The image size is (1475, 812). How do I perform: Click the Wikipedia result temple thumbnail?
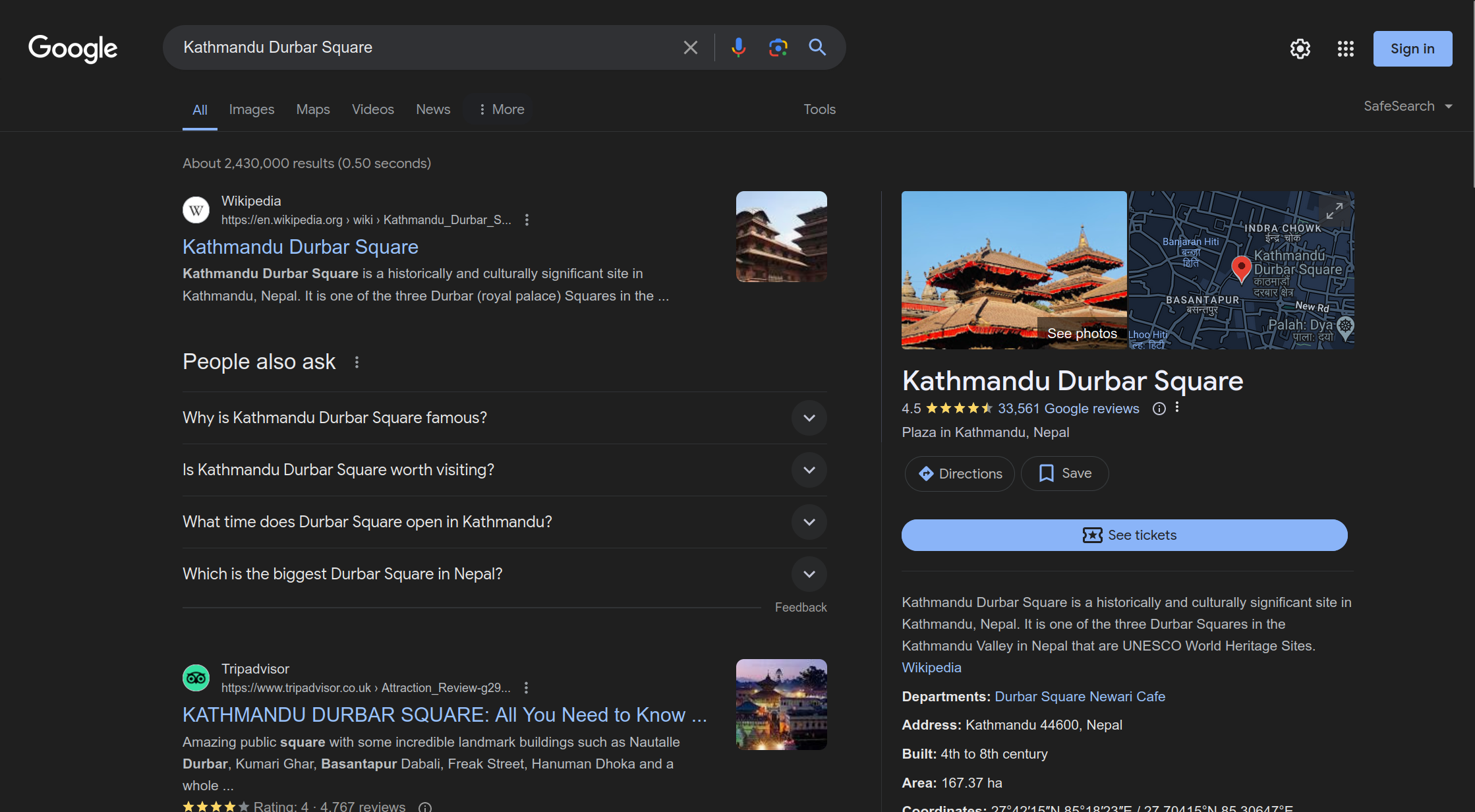(x=781, y=237)
